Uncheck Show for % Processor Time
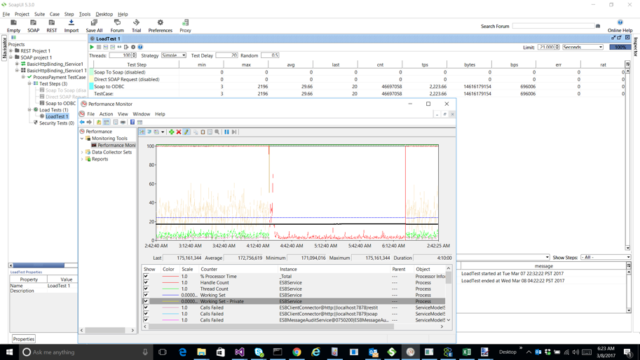 tap(146, 276)
